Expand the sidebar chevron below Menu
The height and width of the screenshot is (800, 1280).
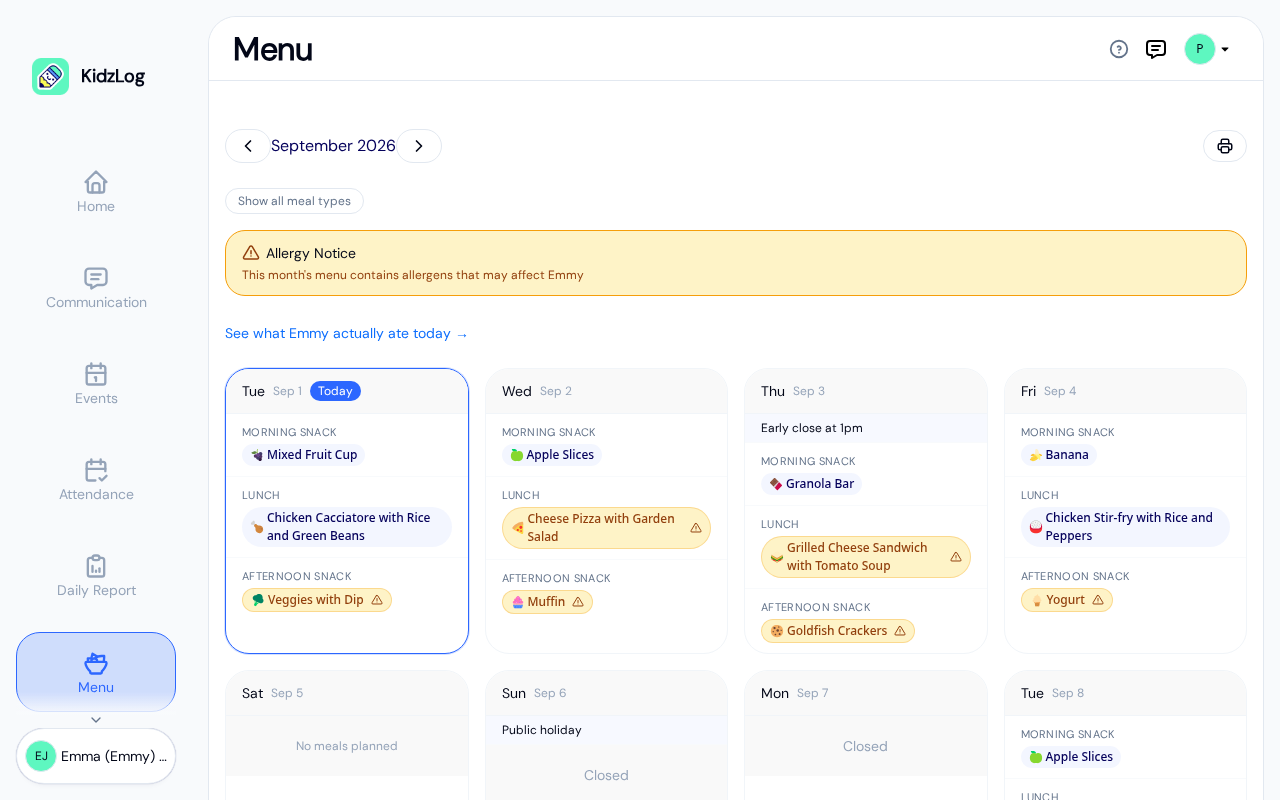point(96,720)
